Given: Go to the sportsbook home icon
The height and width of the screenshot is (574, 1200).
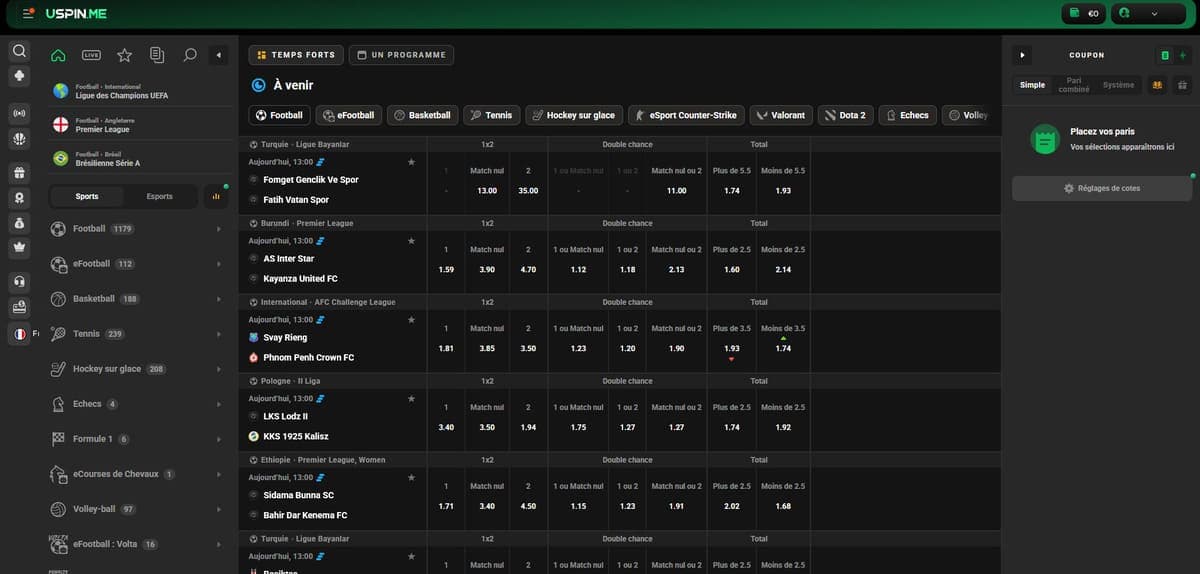Looking at the screenshot, I should (58, 55).
